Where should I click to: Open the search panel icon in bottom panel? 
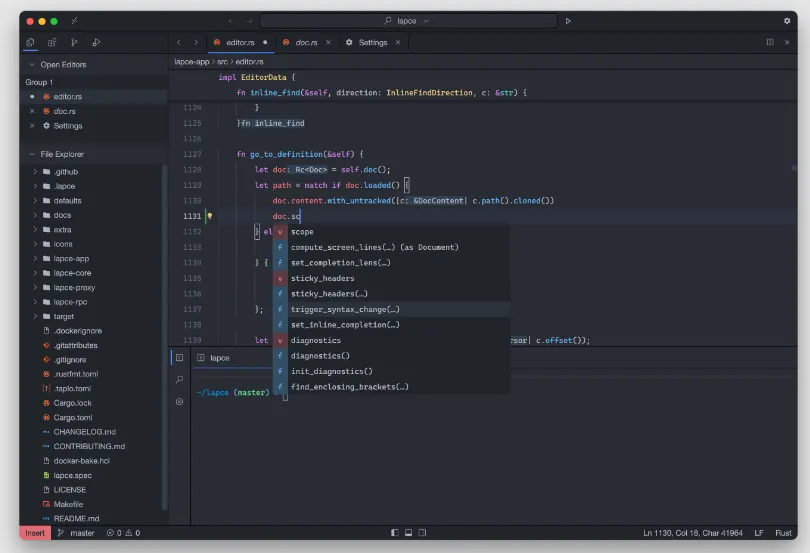[179, 379]
